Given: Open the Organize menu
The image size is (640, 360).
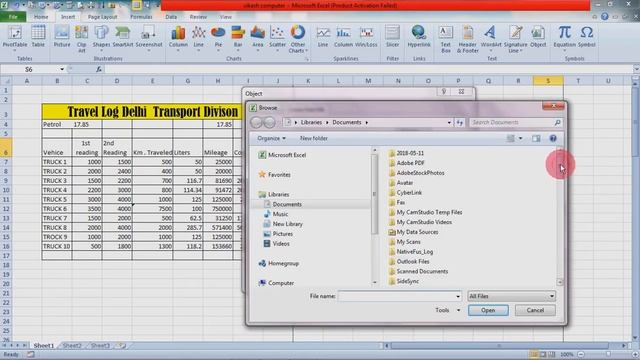Looking at the screenshot, I should [x=271, y=138].
